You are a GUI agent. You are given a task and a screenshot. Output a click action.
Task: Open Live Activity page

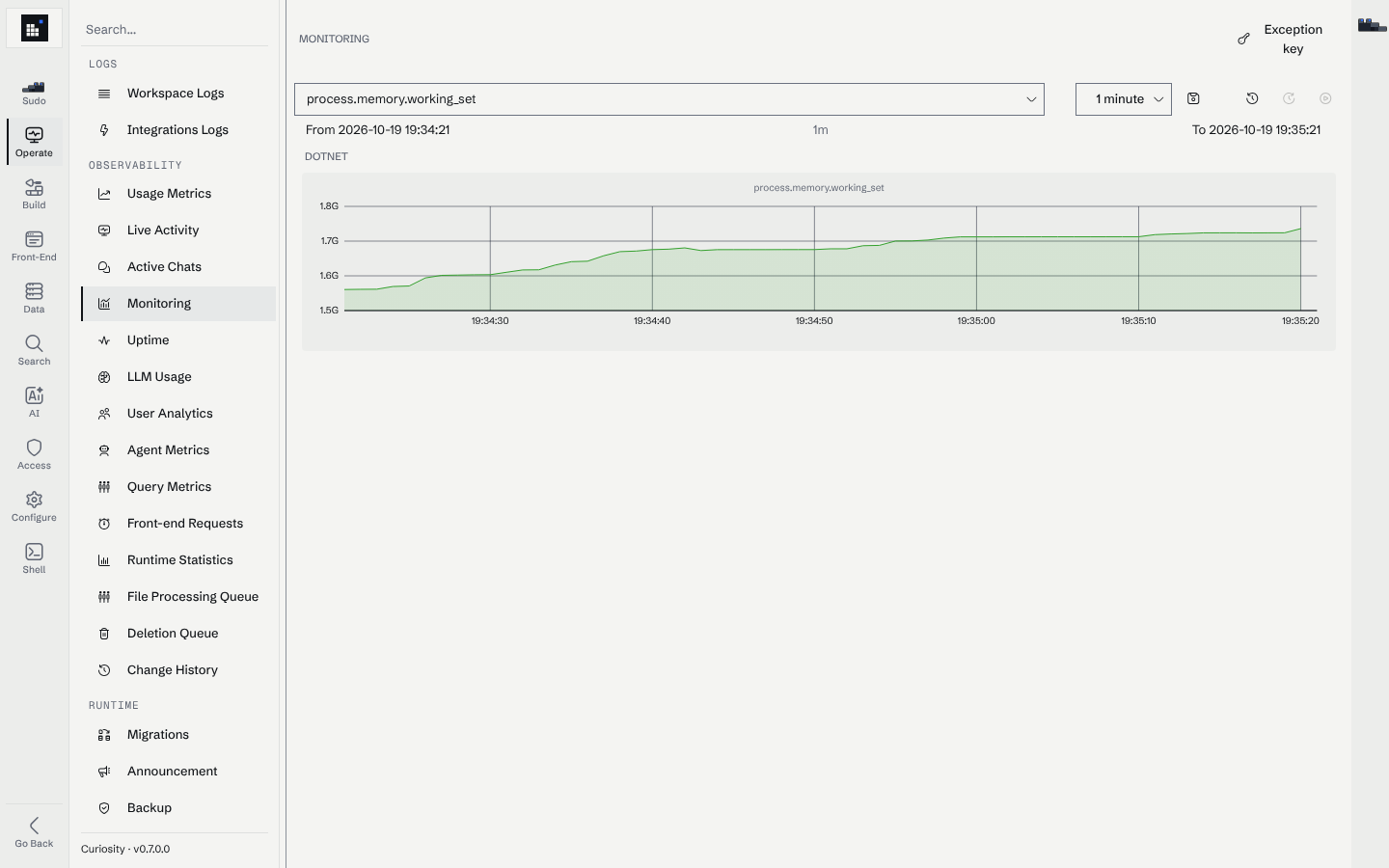click(x=178, y=231)
